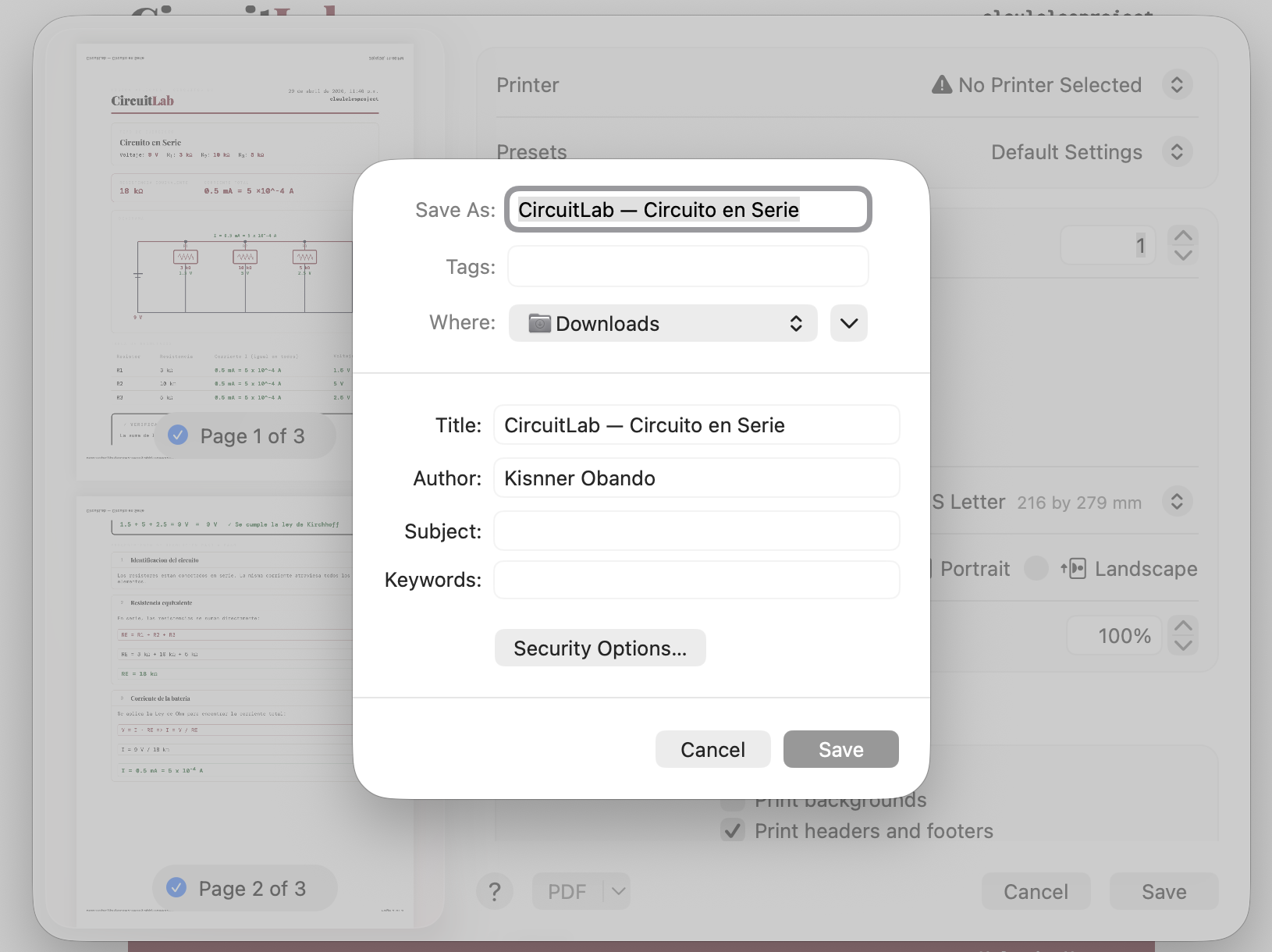Expand the save dialog with chevron button
1272x952 pixels.
[x=849, y=323]
